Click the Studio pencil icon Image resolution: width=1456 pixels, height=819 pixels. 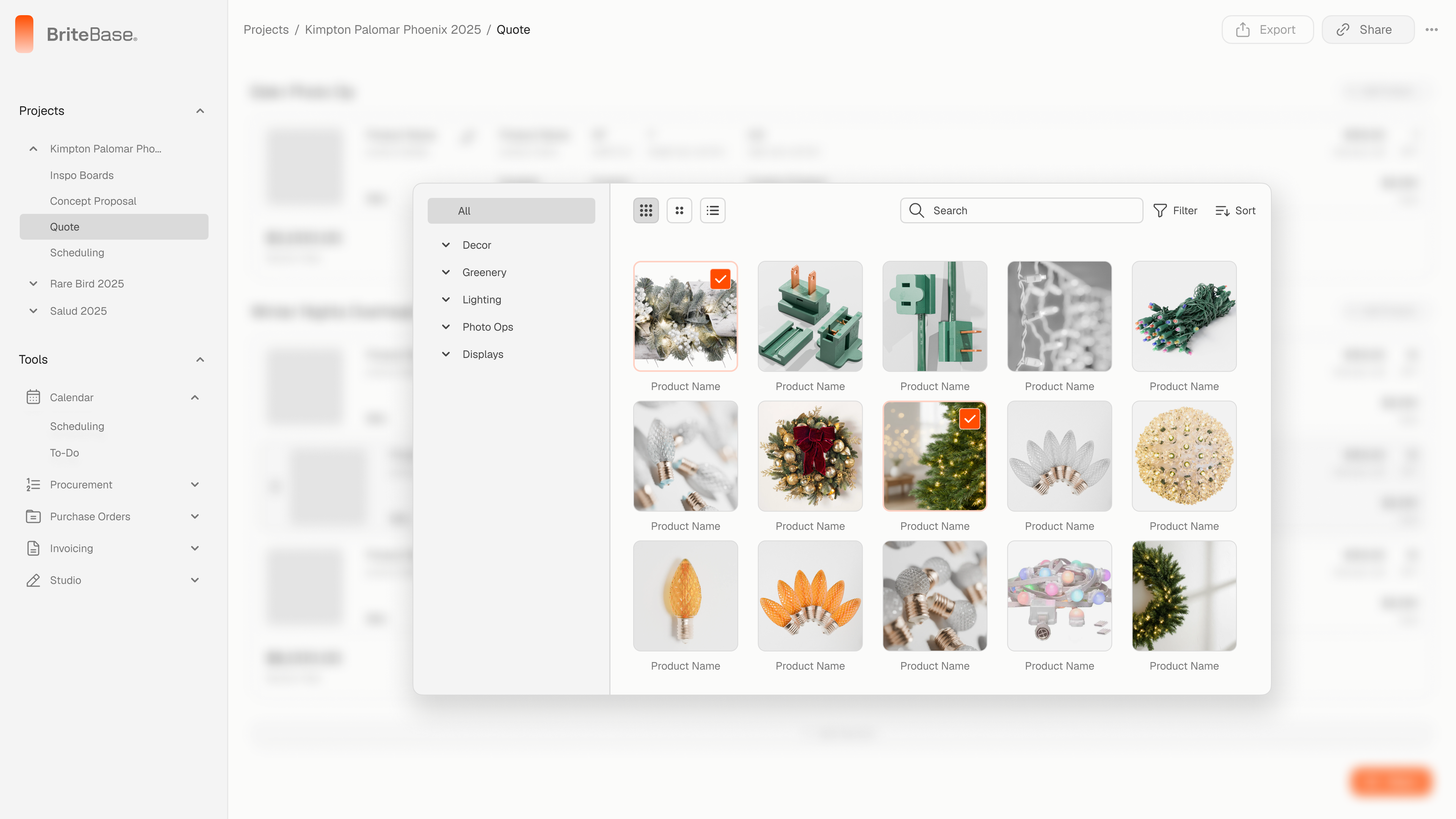coord(33,580)
